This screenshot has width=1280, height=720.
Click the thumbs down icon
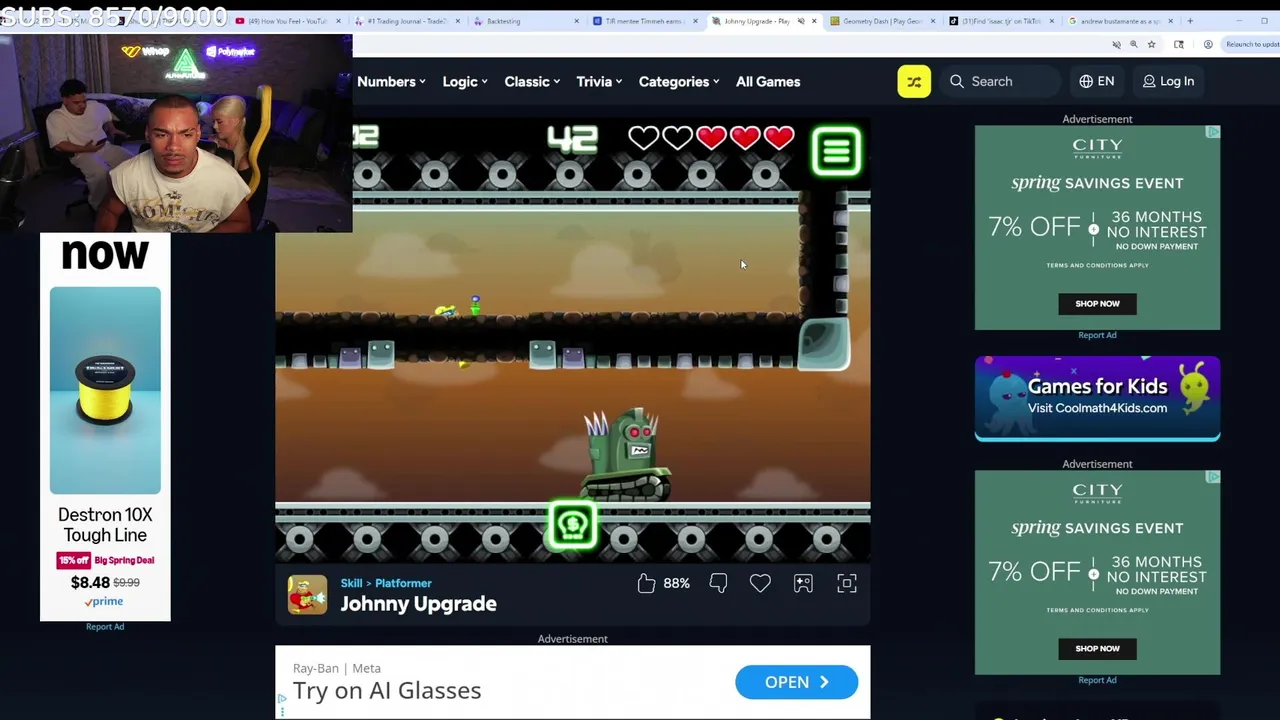click(x=718, y=583)
